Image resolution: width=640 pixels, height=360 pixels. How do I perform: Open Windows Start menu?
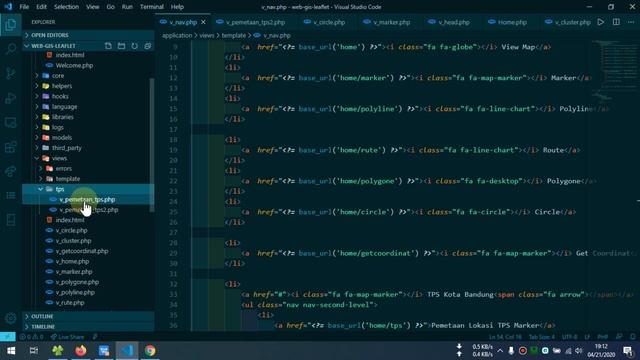[x=11, y=351]
